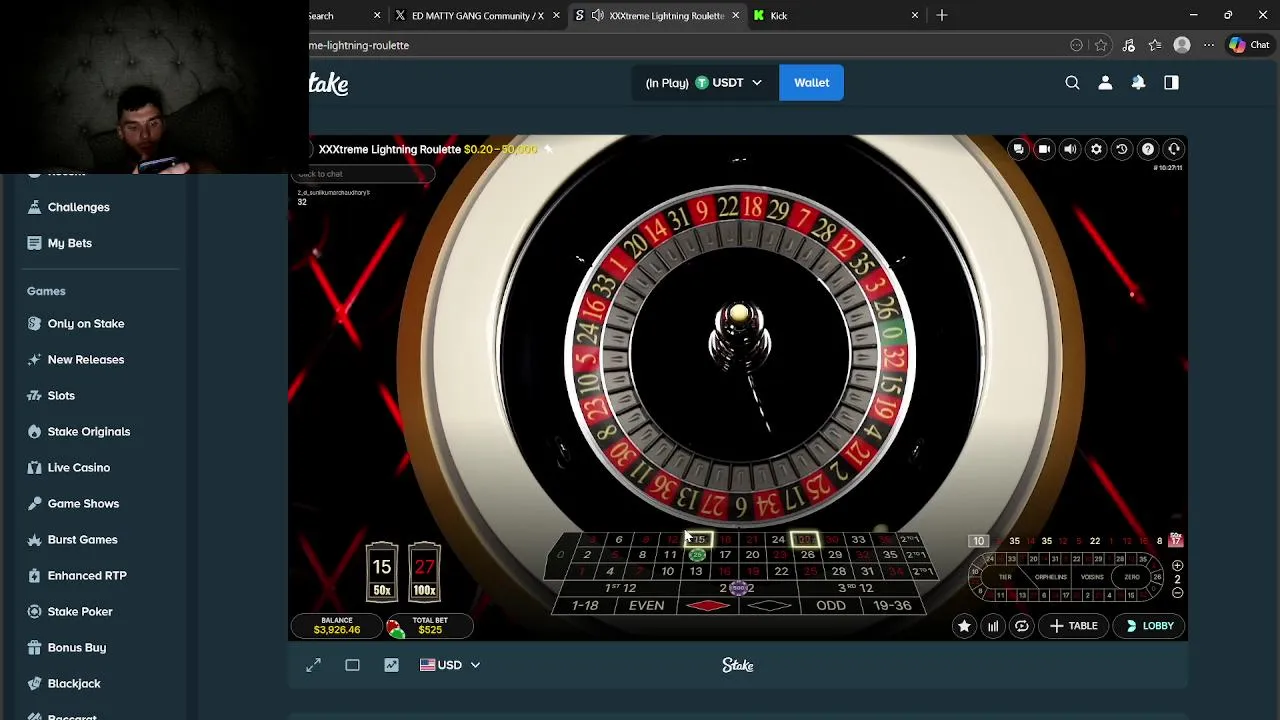This screenshot has width=1280, height=720.
Task: Open Challenges in the sidebar
Action: tap(78, 207)
